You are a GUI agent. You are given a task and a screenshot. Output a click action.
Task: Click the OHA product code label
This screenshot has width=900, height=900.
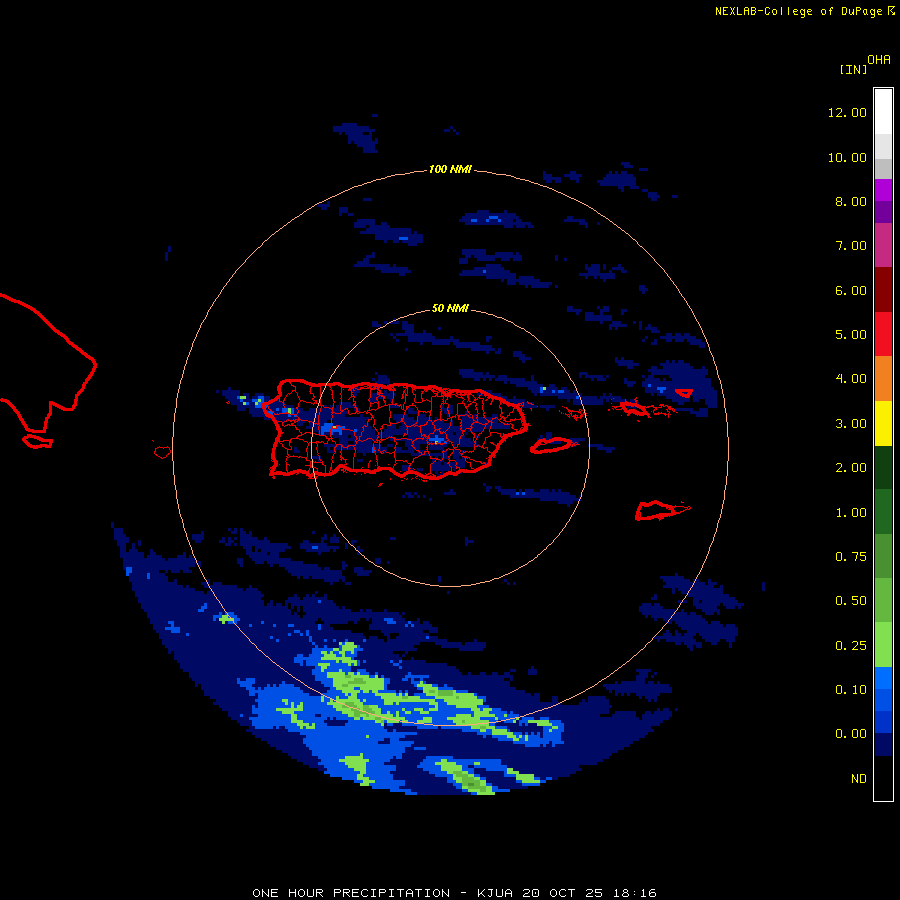tap(879, 60)
